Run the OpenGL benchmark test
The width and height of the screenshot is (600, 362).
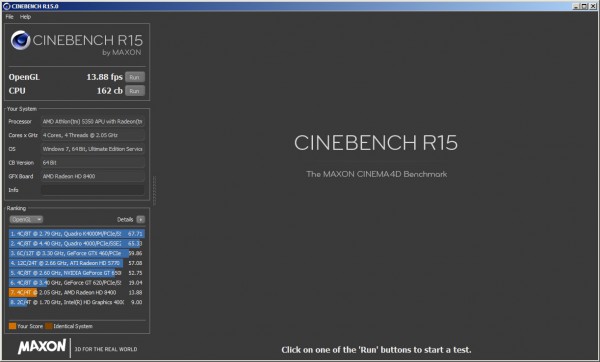[x=135, y=77]
